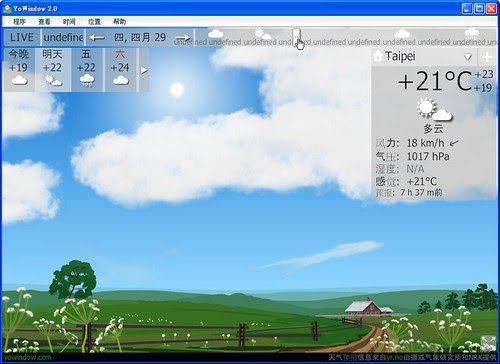Add a new location with the plus icon

[x=487, y=57]
